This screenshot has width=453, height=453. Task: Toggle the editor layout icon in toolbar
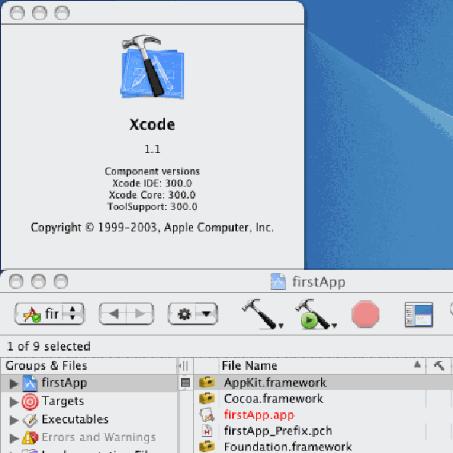click(x=419, y=314)
